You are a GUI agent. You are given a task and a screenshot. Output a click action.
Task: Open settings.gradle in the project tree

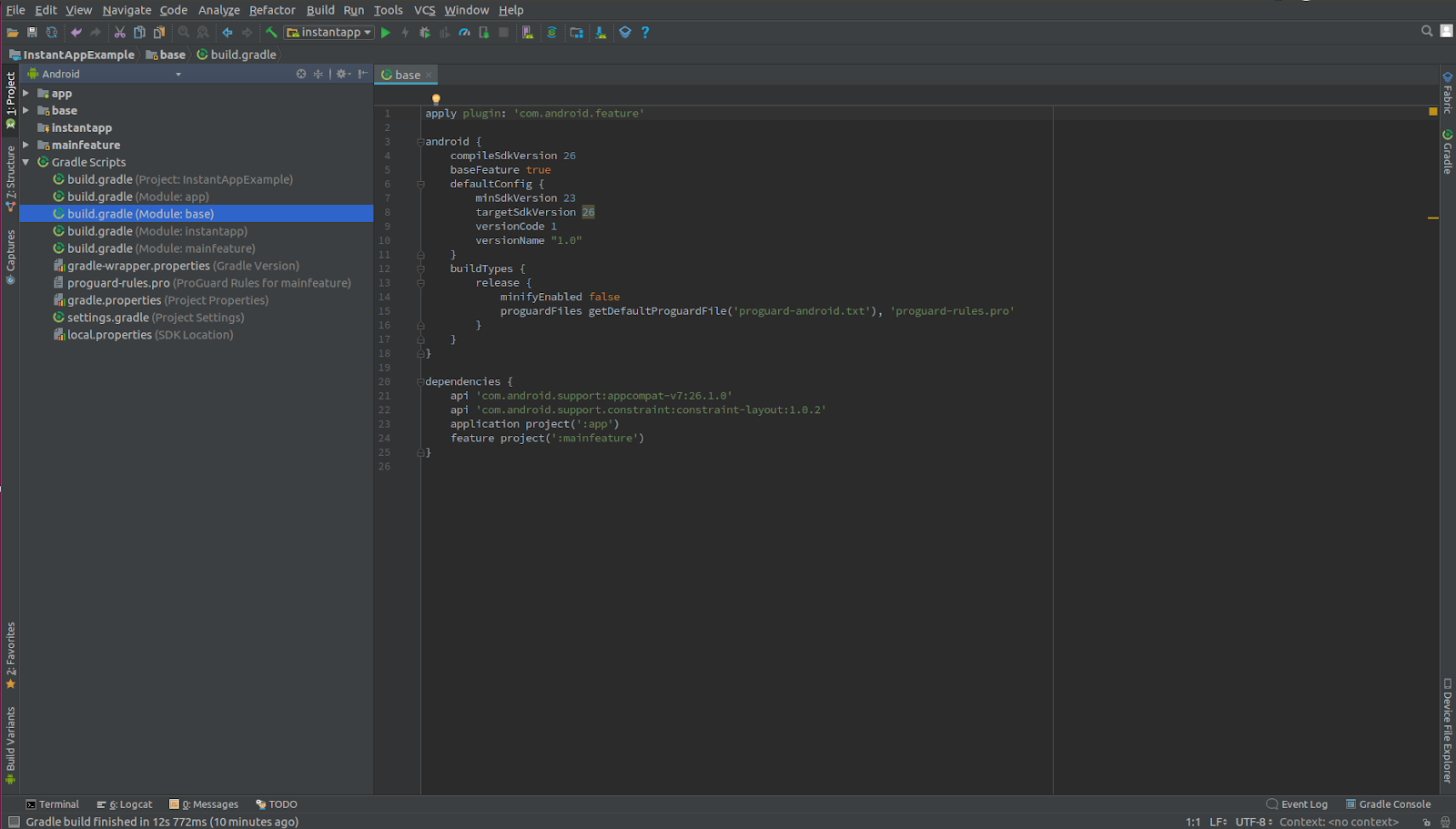[x=107, y=318]
